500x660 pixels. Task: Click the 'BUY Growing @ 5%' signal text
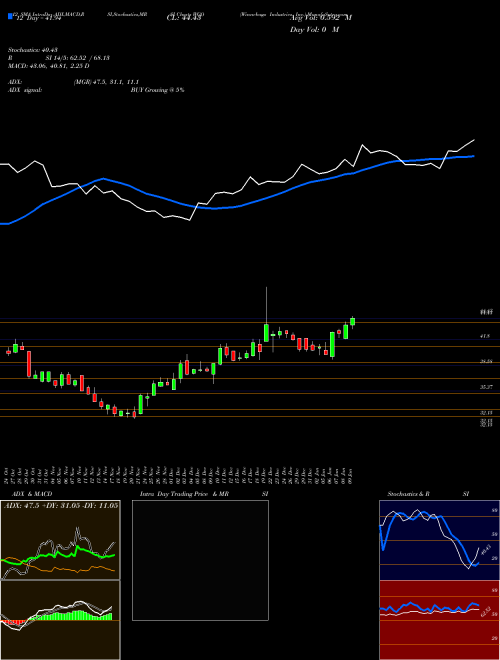click(157, 90)
